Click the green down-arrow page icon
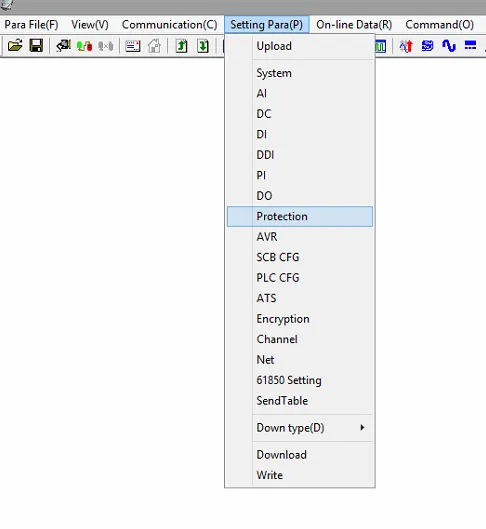Viewport: 486px width, 529px height. (203, 46)
